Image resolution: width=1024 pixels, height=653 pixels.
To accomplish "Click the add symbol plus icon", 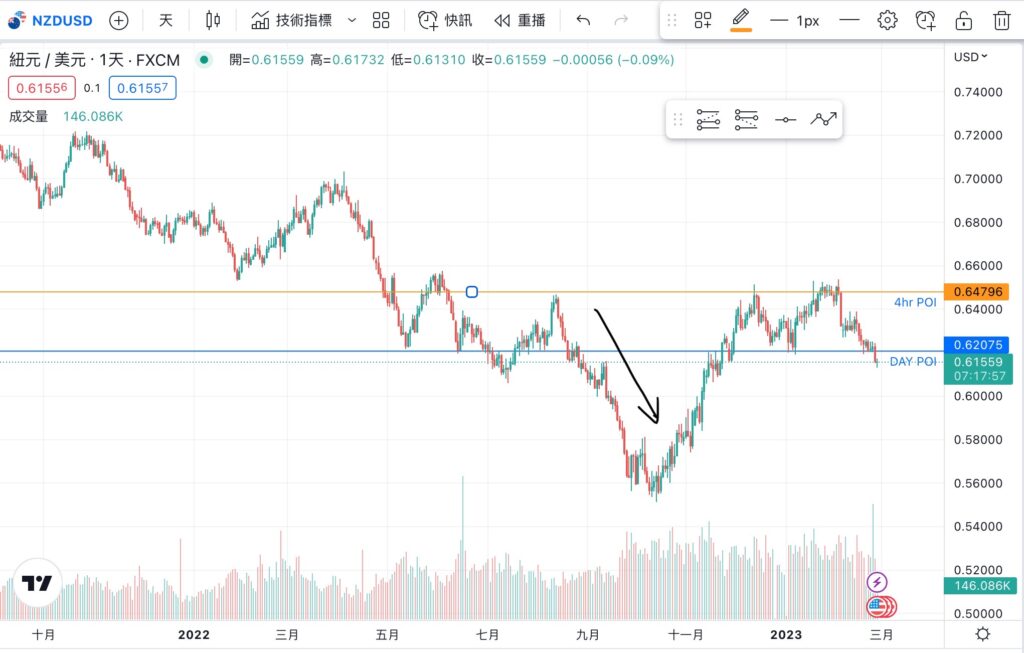I will 119,20.
